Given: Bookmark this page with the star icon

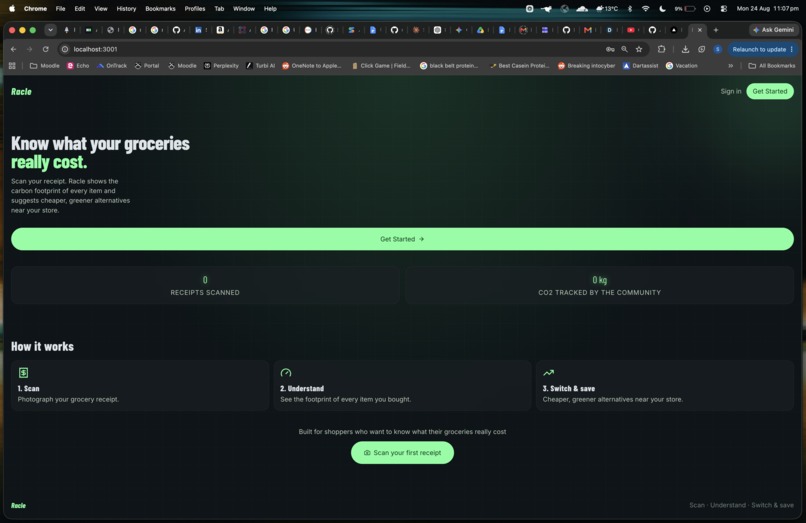Looking at the screenshot, I should pyautogui.click(x=639, y=49).
